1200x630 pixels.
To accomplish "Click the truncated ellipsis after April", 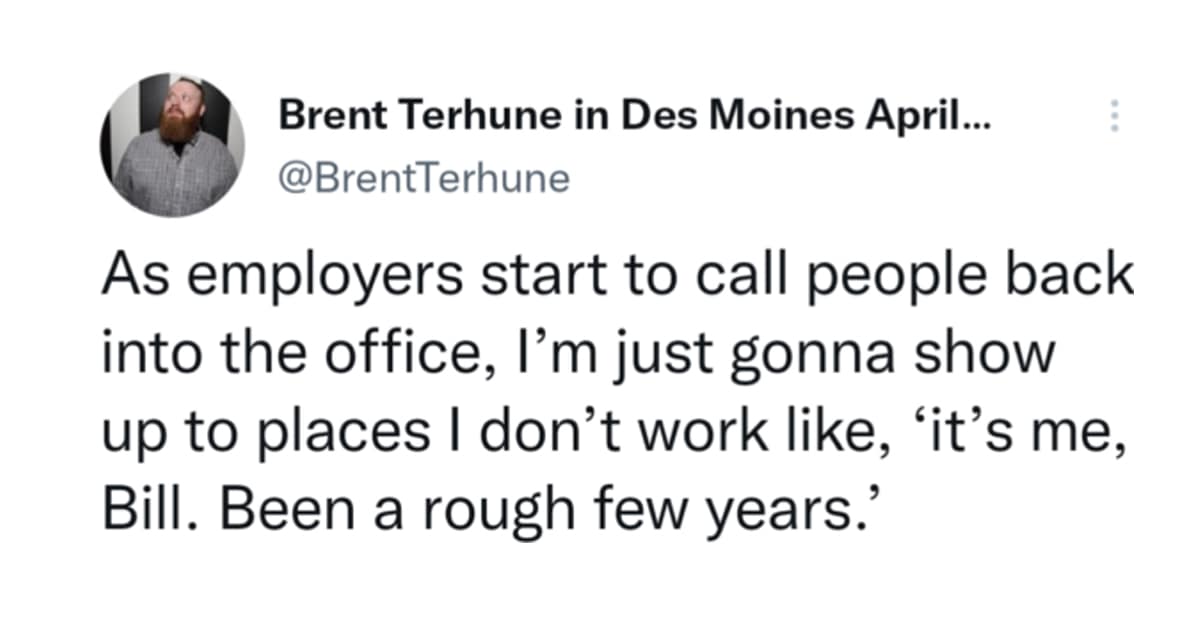I will [975, 120].
